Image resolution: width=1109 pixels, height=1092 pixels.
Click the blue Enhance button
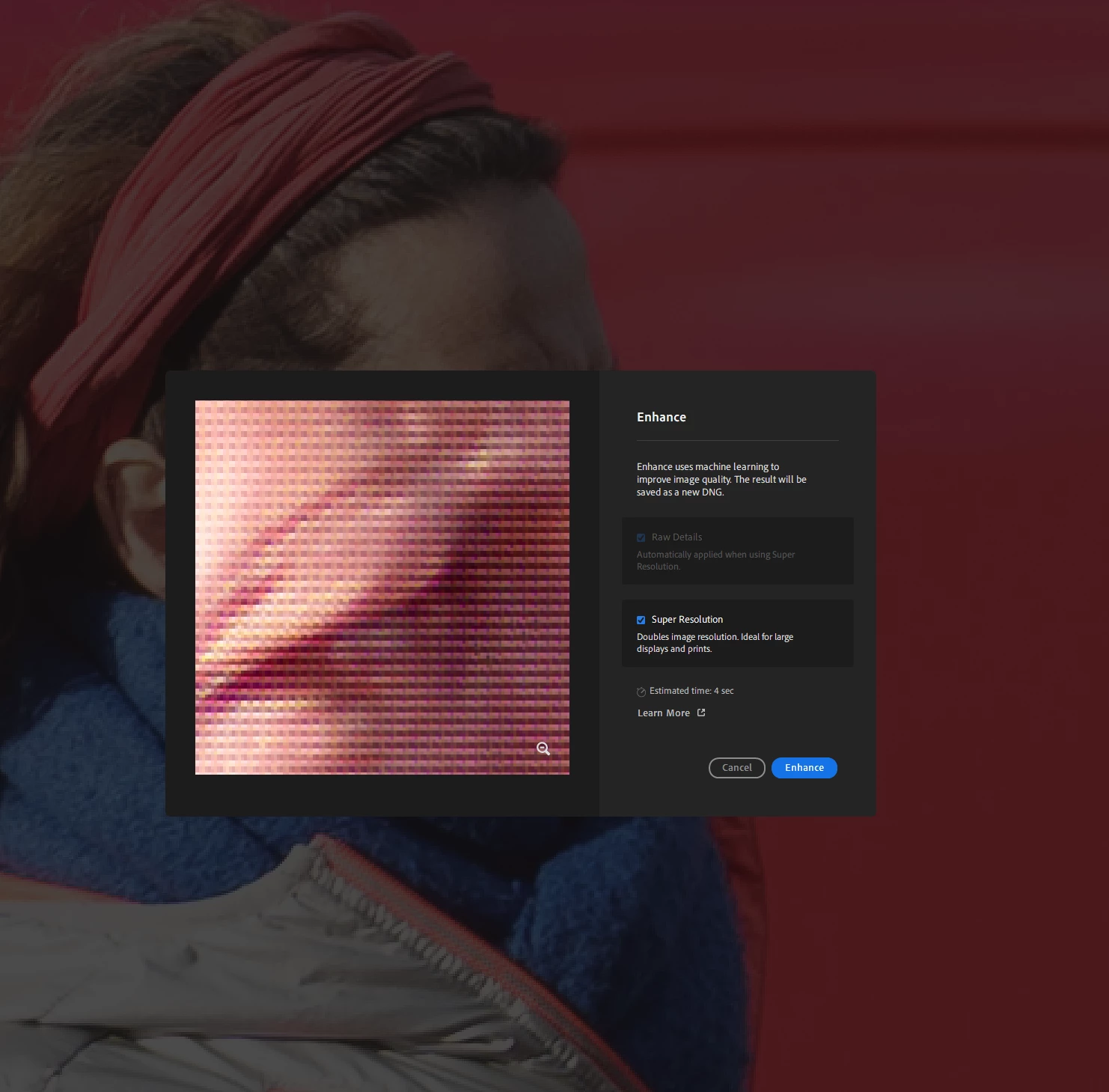[804, 768]
